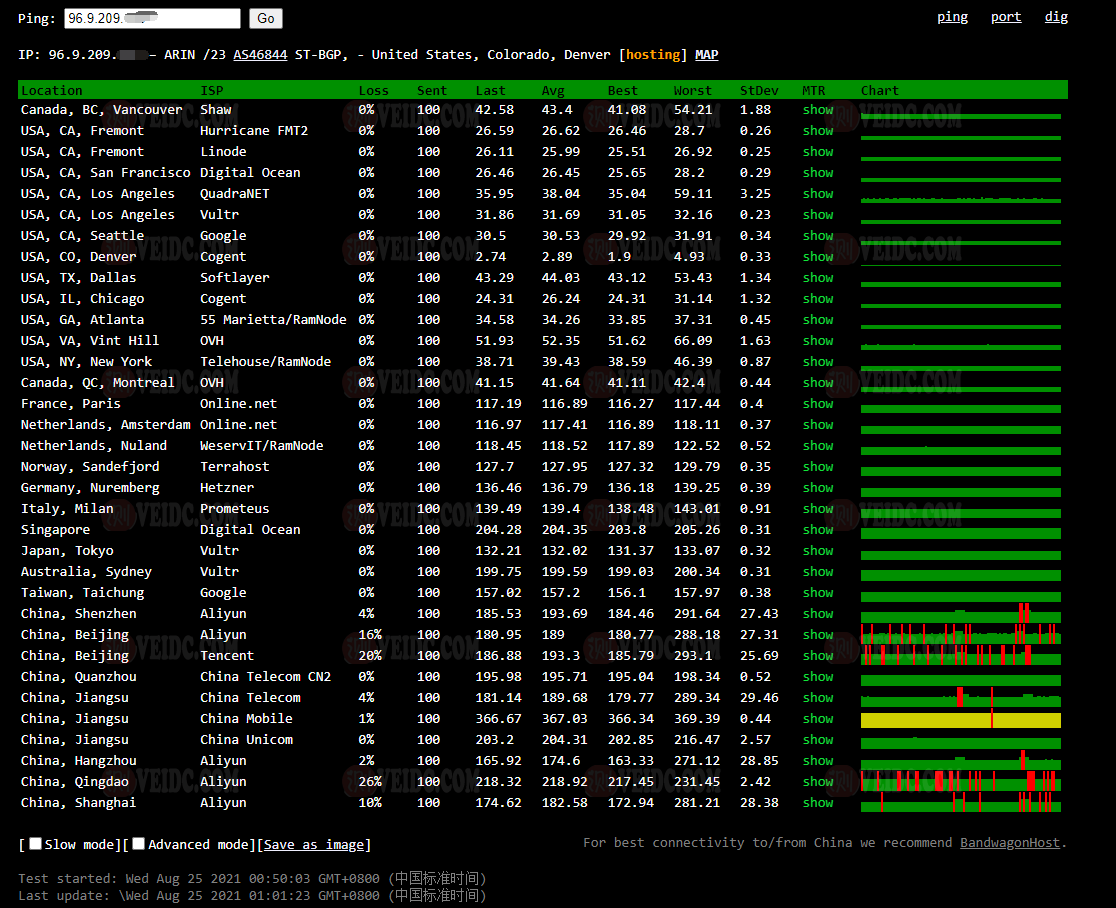Click the Ping IP address input field
The image size is (1116, 908).
[152, 18]
